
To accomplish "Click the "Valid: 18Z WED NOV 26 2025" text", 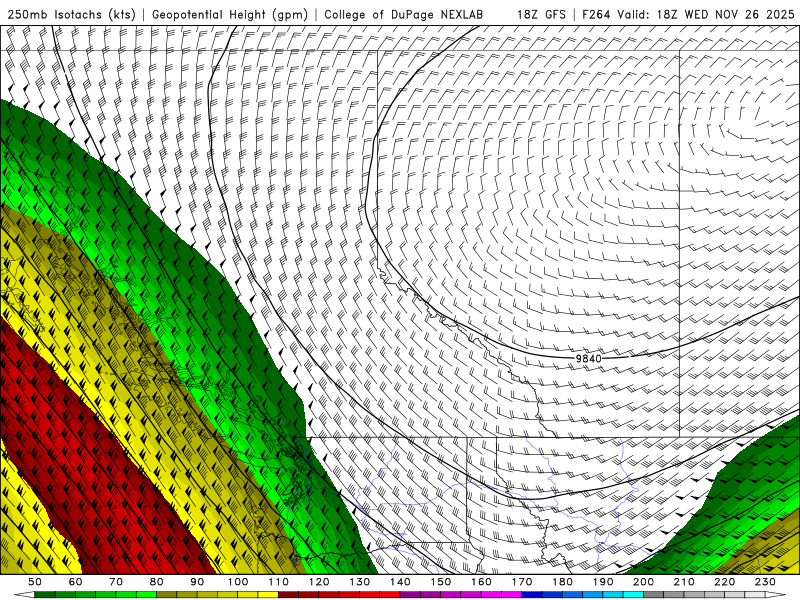I will click(x=706, y=14).
